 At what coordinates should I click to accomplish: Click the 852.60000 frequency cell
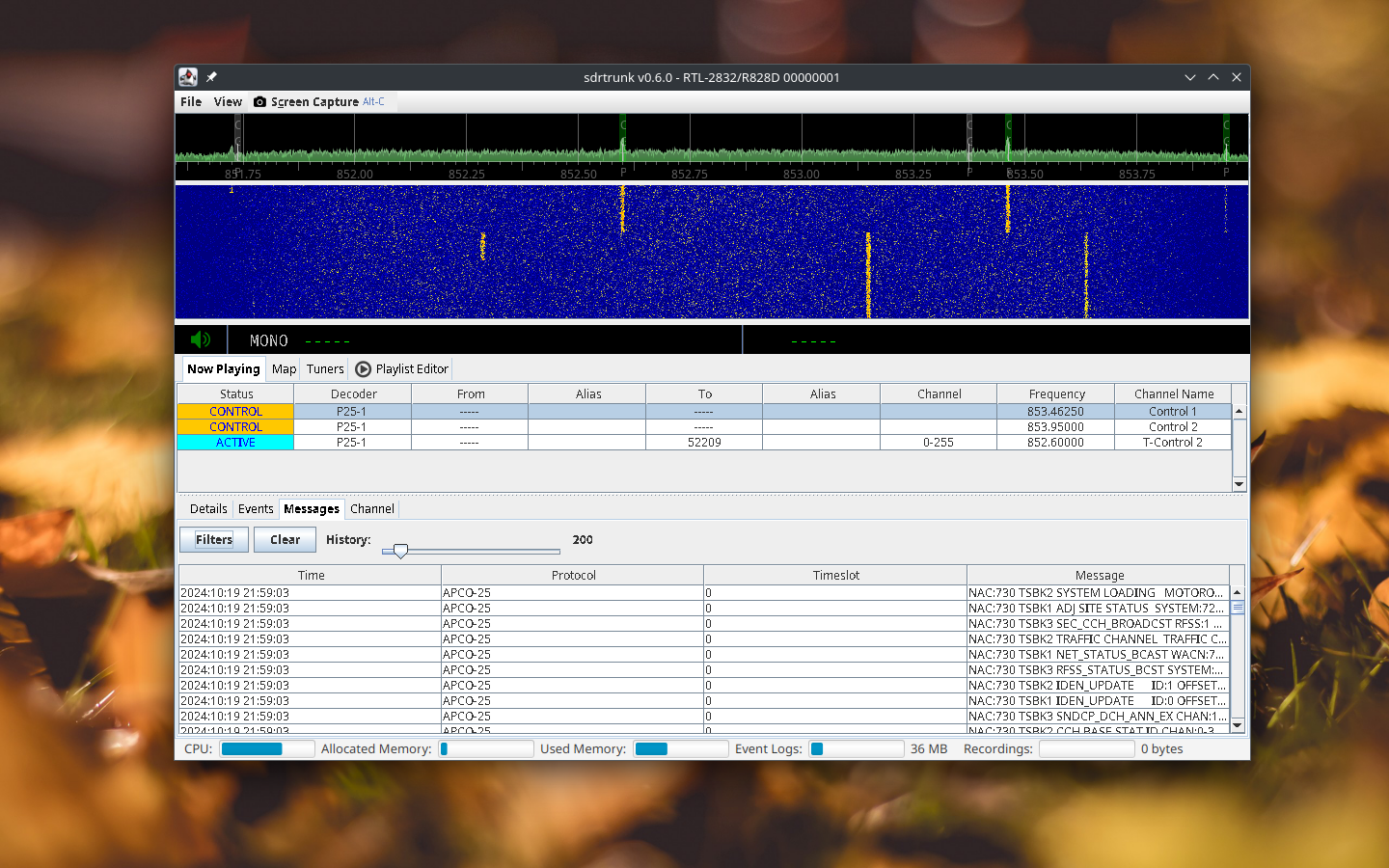point(1056,443)
